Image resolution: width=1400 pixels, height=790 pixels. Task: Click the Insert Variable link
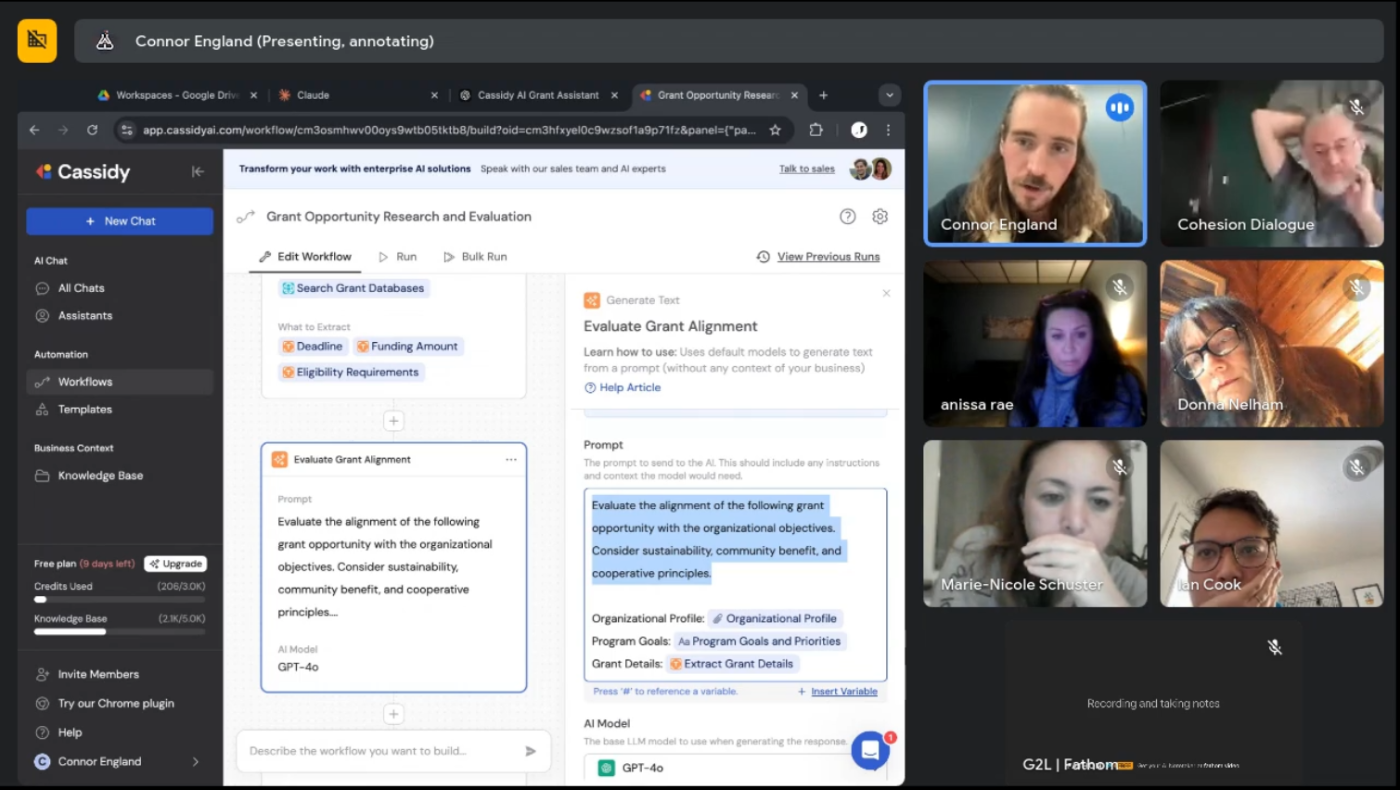coord(837,692)
